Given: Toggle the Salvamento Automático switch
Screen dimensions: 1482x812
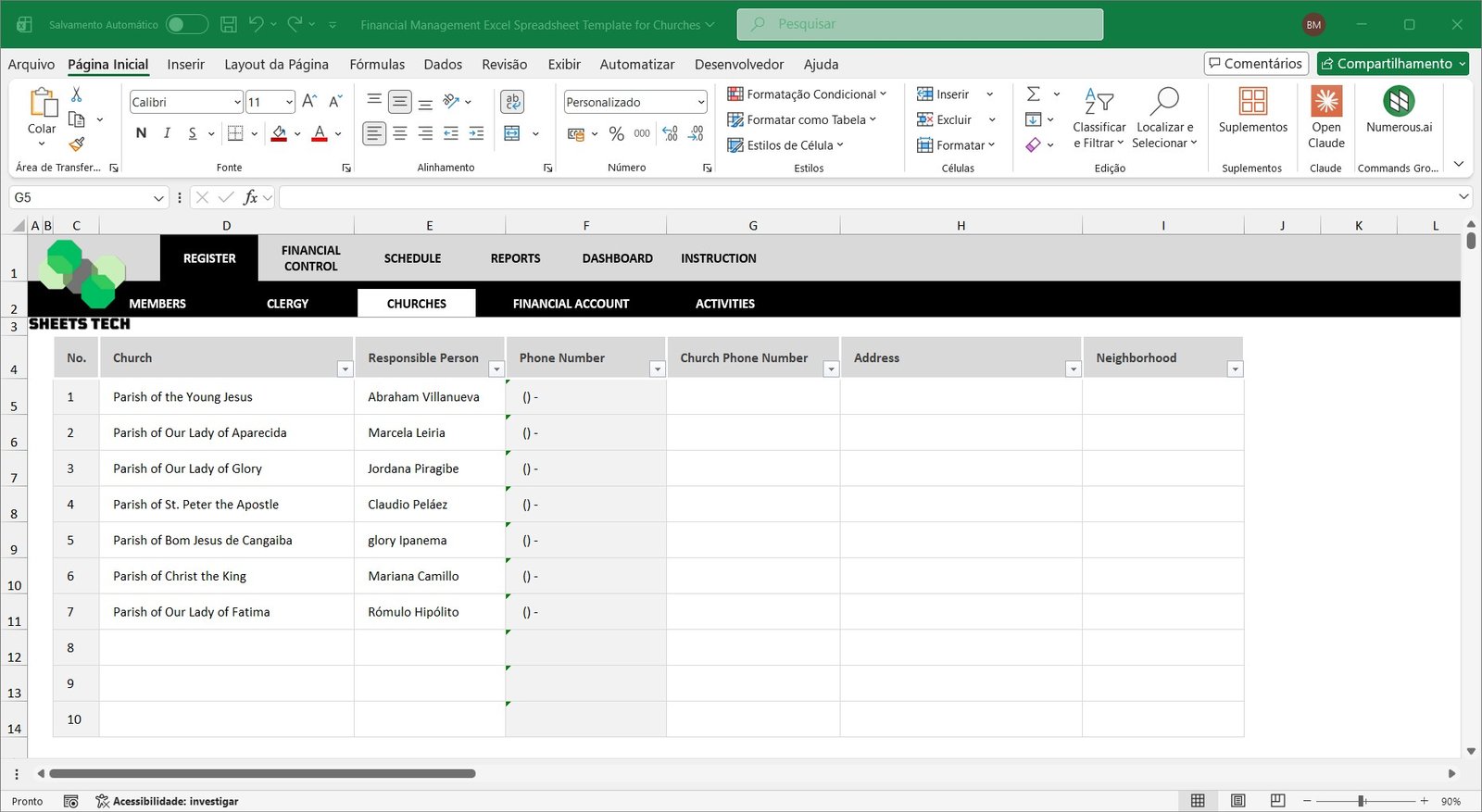Looking at the screenshot, I should pos(186,24).
